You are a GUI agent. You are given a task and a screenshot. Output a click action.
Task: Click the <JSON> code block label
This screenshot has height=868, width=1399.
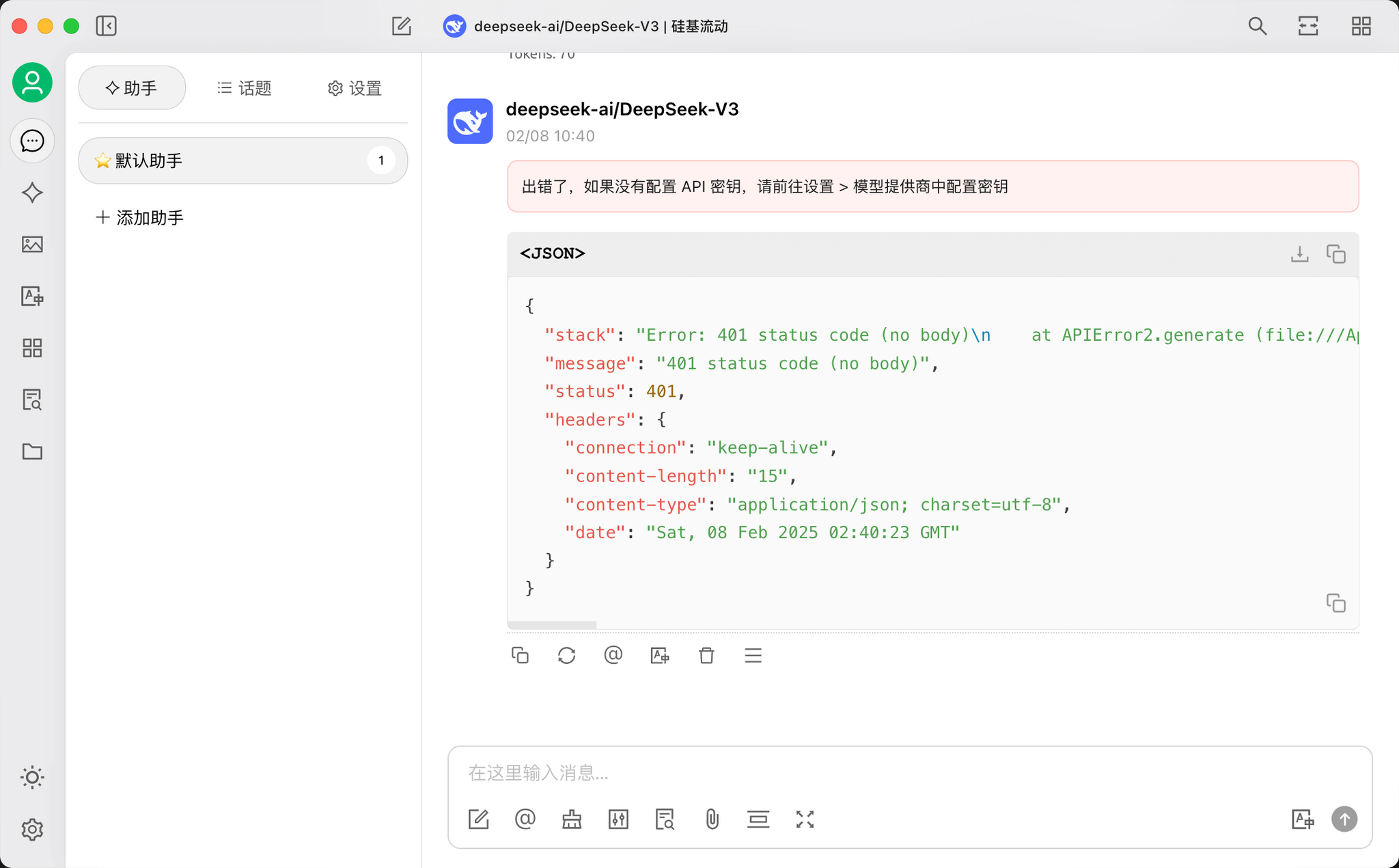553,253
